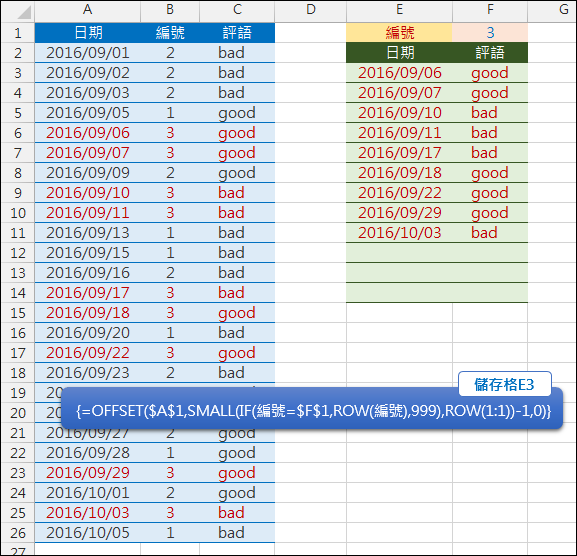The height and width of the screenshot is (556, 577).
Task: Click cell A12 with date 2016/09/15
Action: point(88,253)
